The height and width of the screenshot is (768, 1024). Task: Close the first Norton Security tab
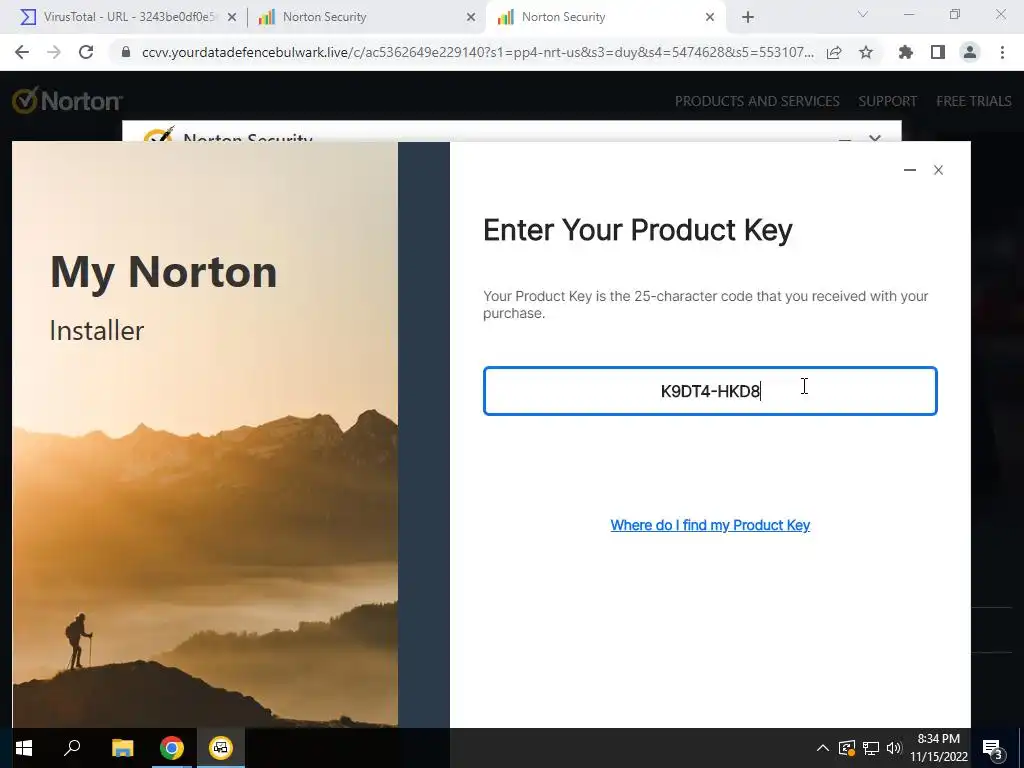click(471, 17)
